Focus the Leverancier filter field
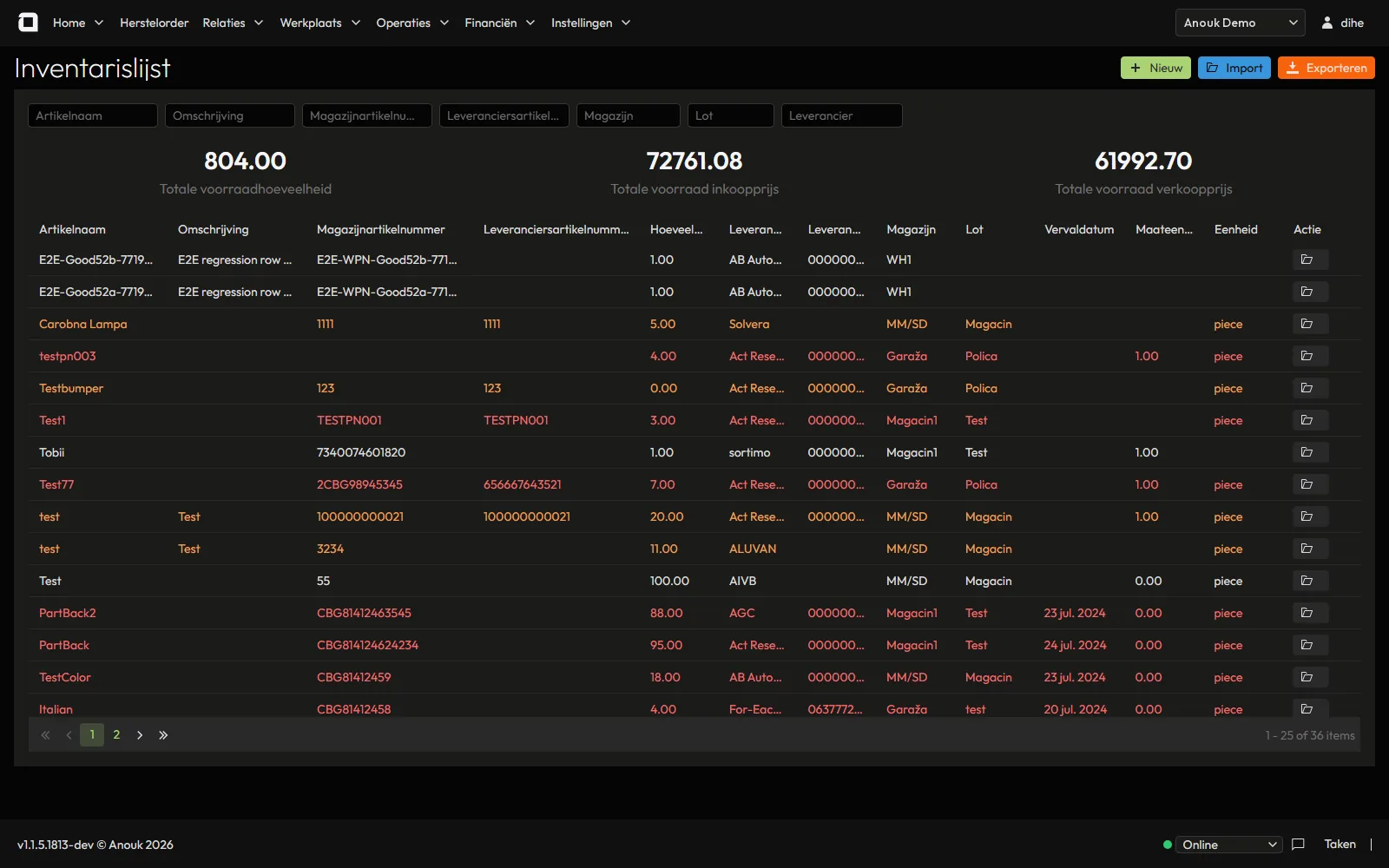This screenshot has height=868, width=1389. 842,115
